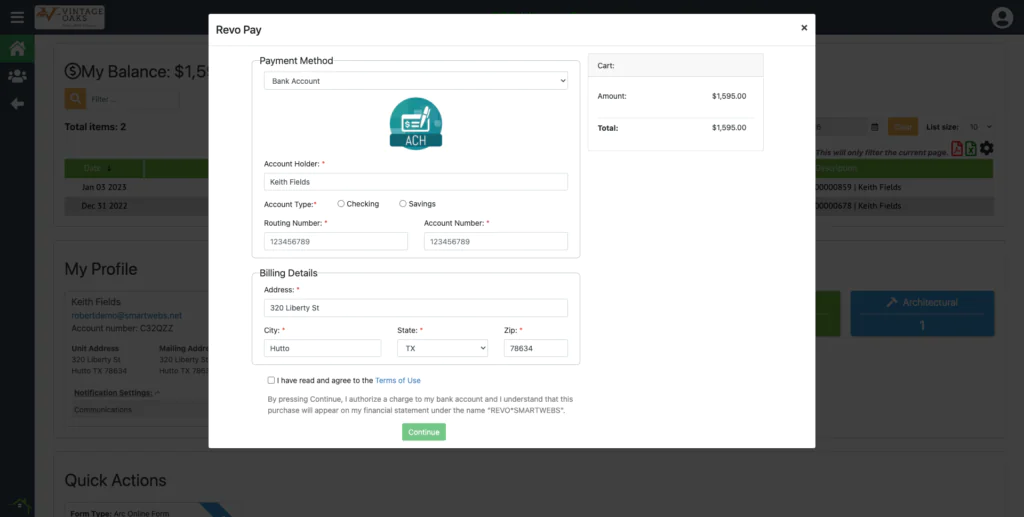
Task: Click the Continue button
Action: 424,432
